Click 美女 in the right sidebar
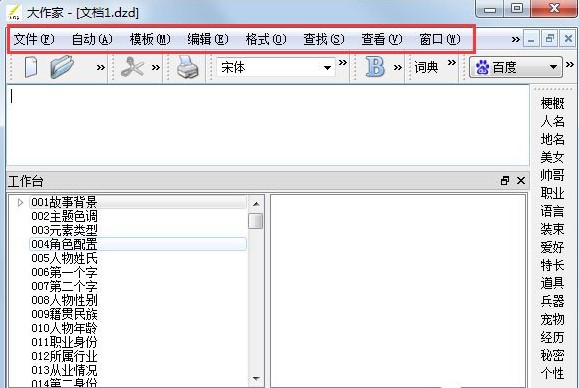579x388 pixels. [552, 157]
